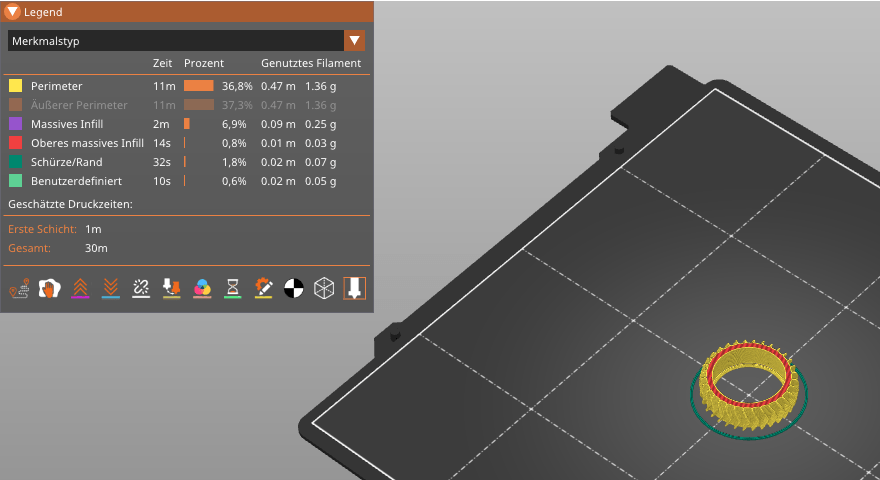Show retractions with up-chevrons icon

coord(80,288)
